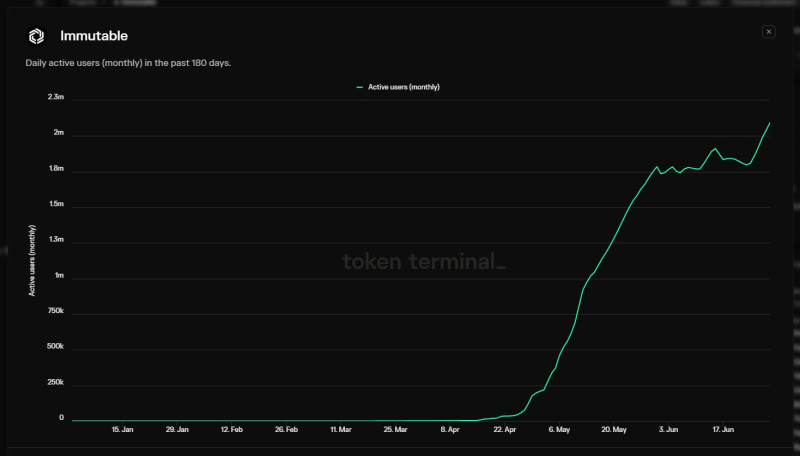Click the 1m y-axis label
Image resolution: width=800 pixels, height=456 pixels.
coord(59,275)
